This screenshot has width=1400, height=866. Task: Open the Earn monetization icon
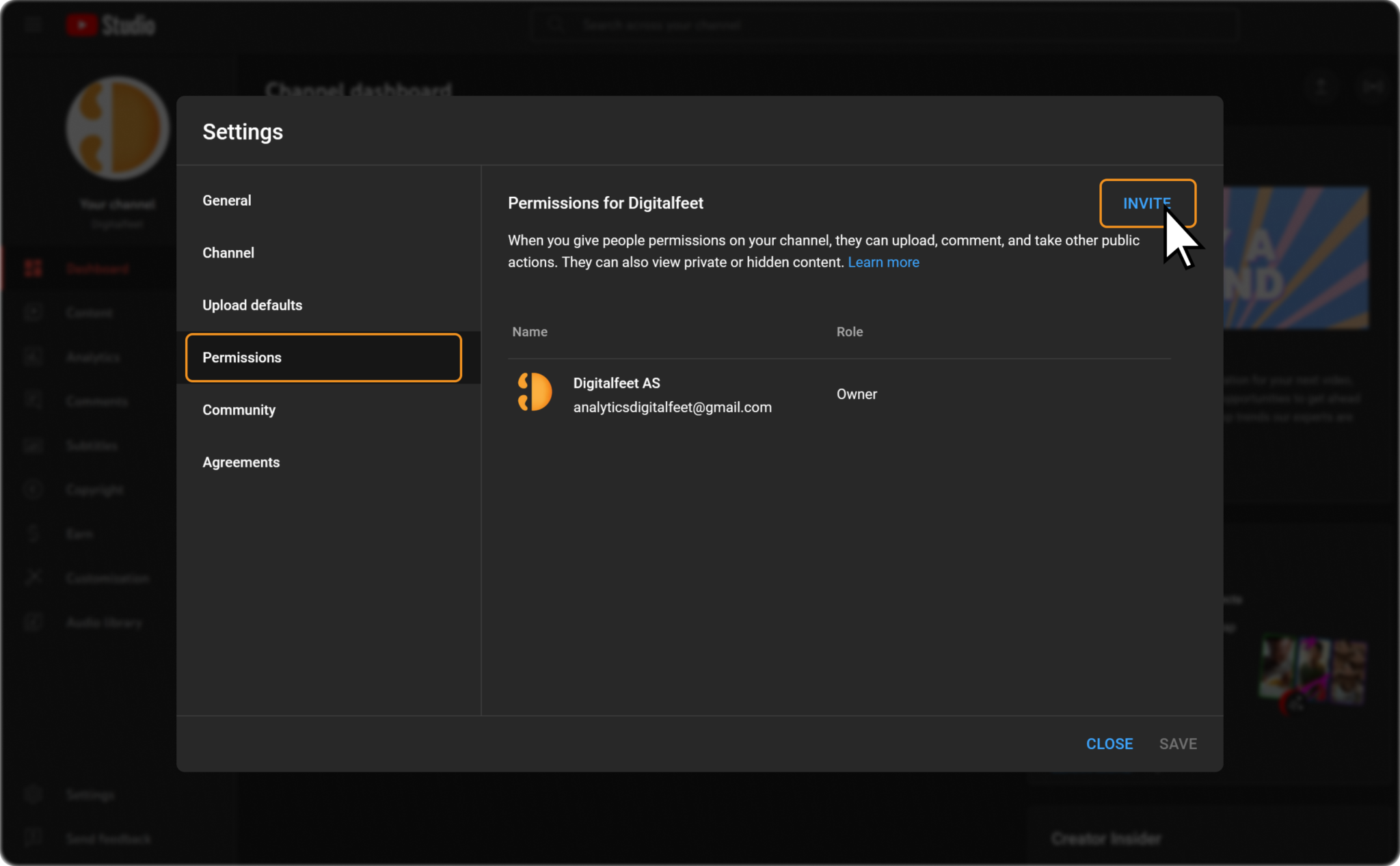tap(33, 534)
